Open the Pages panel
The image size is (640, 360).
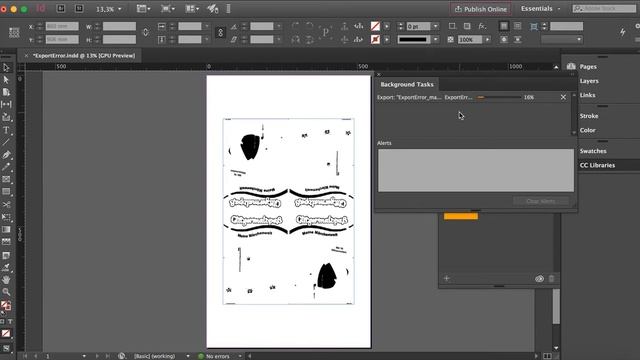(588, 67)
